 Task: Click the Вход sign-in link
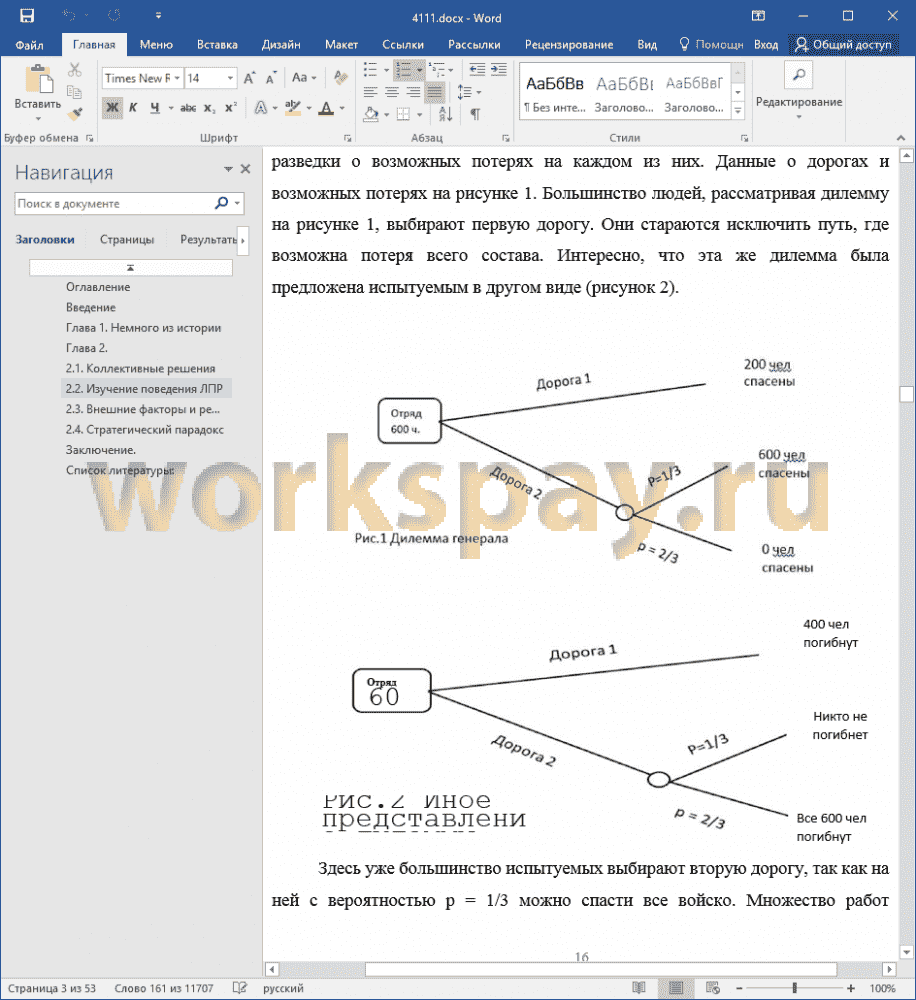[x=765, y=45]
